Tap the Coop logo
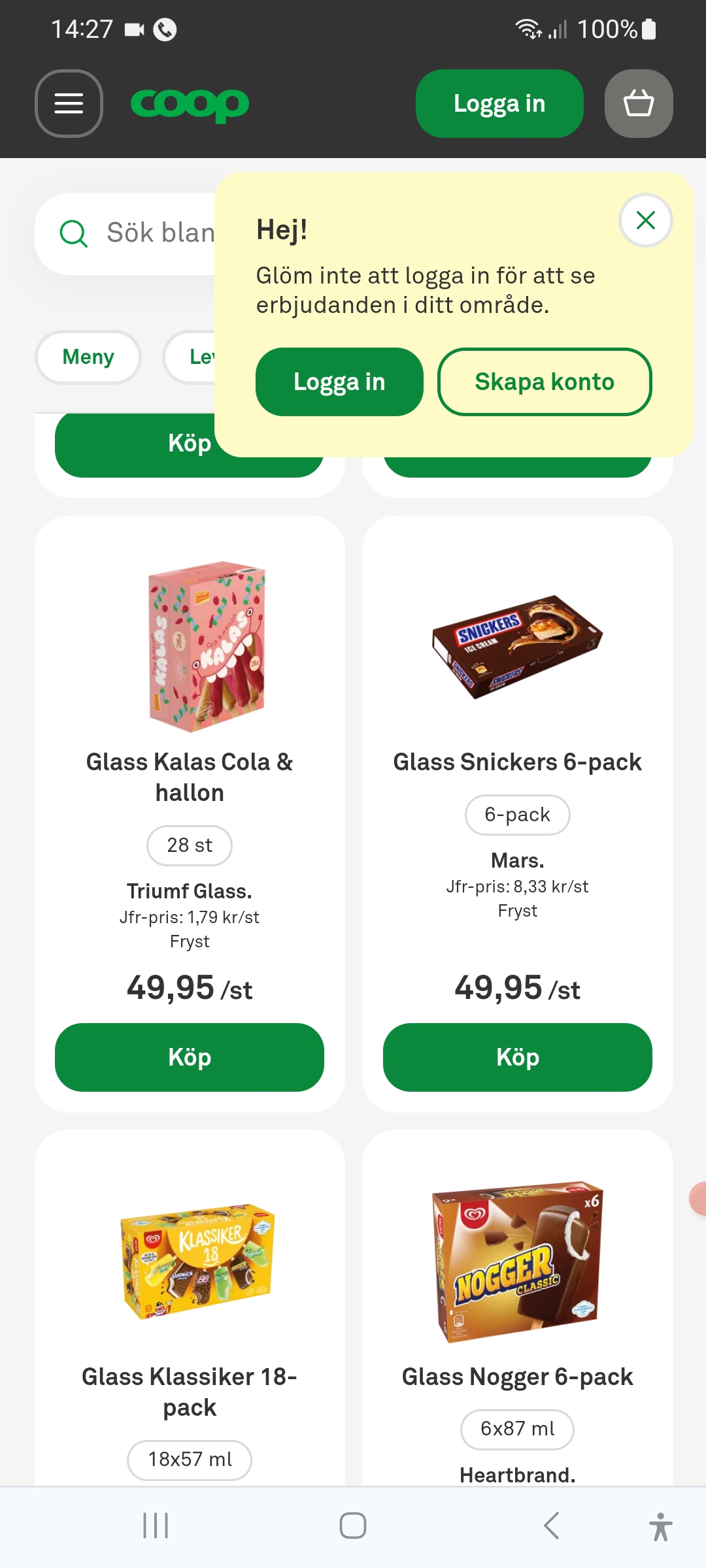 point(190,104)
